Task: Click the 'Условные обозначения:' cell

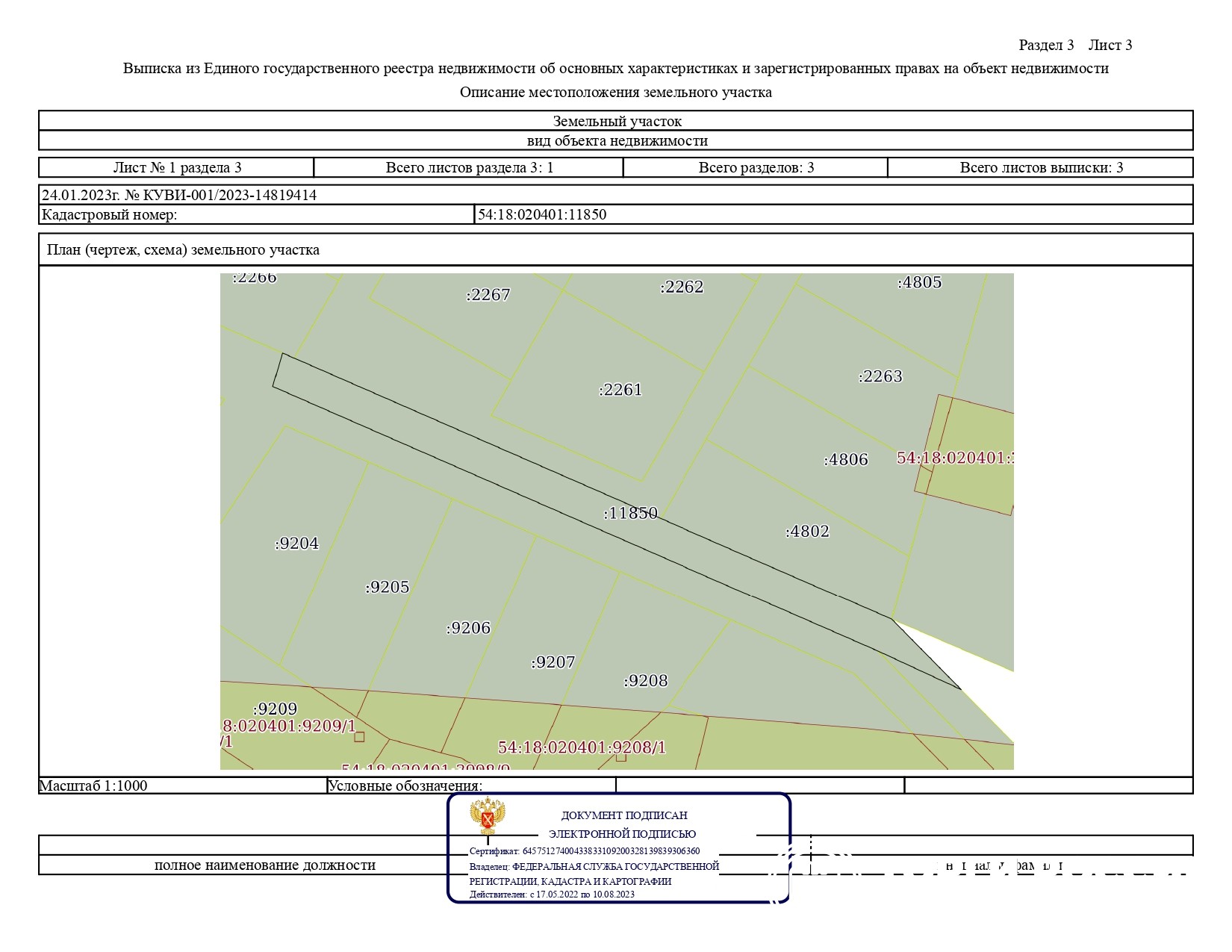Action: tap(471, 785)
